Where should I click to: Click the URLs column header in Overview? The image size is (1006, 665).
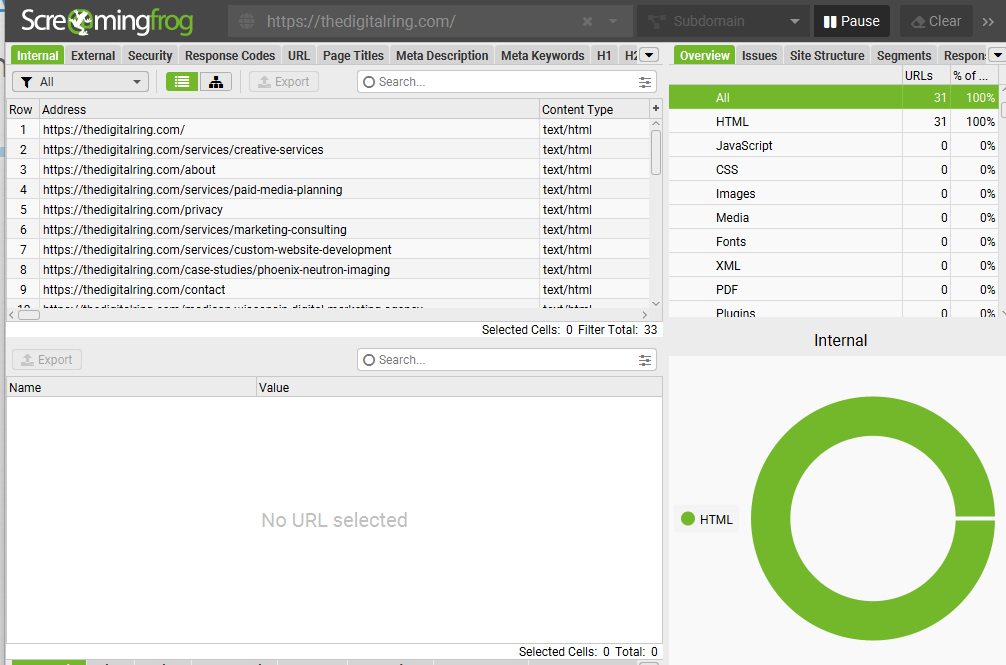pyautogui.click(x=926, y=76)
